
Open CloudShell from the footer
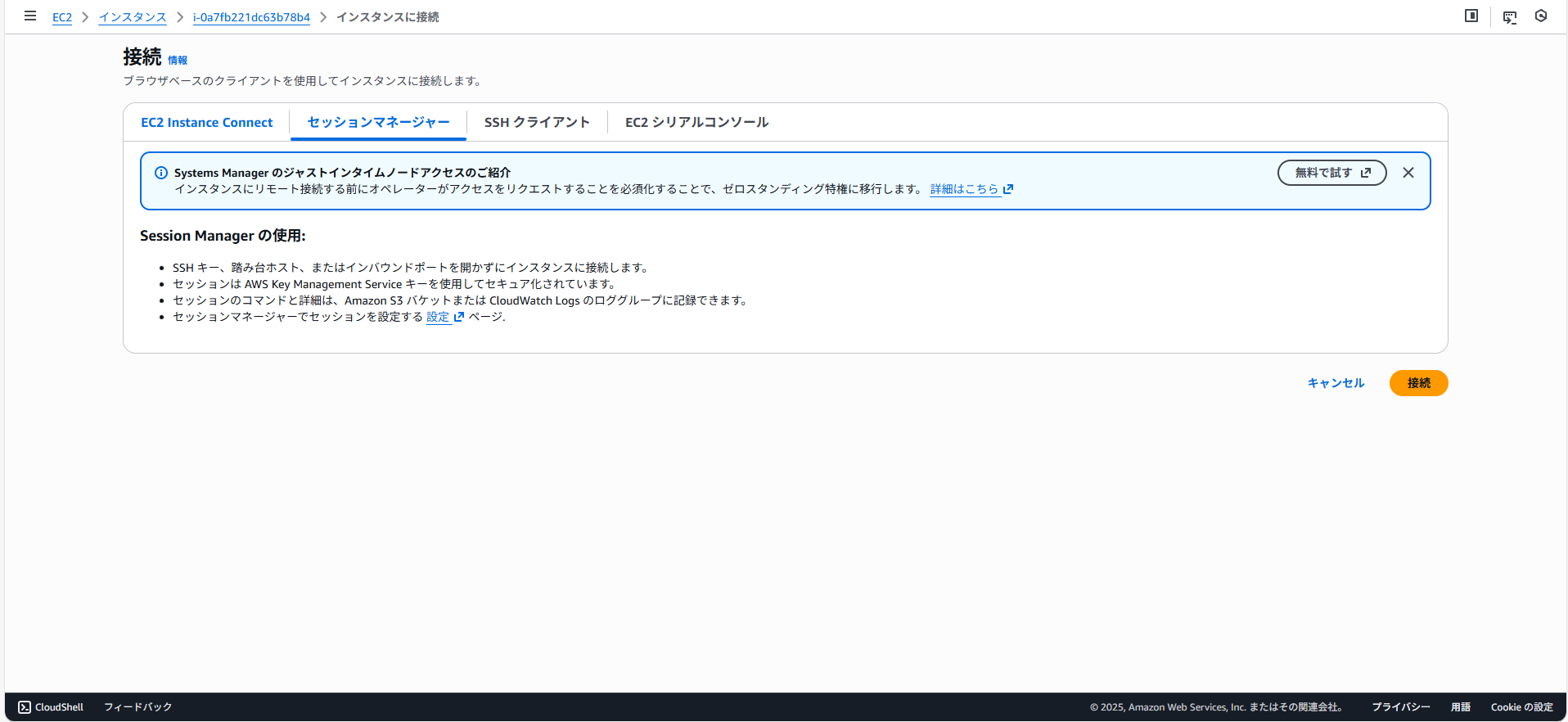click(51, 707)
